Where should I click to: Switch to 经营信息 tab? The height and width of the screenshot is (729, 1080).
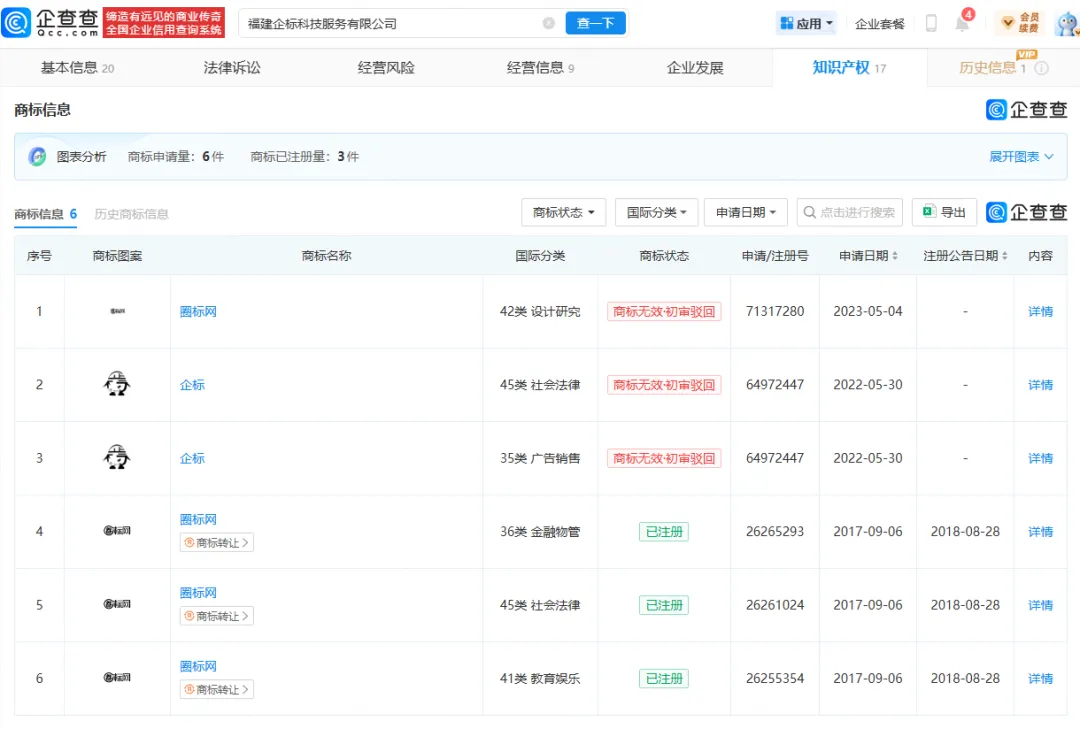(541, 68)
